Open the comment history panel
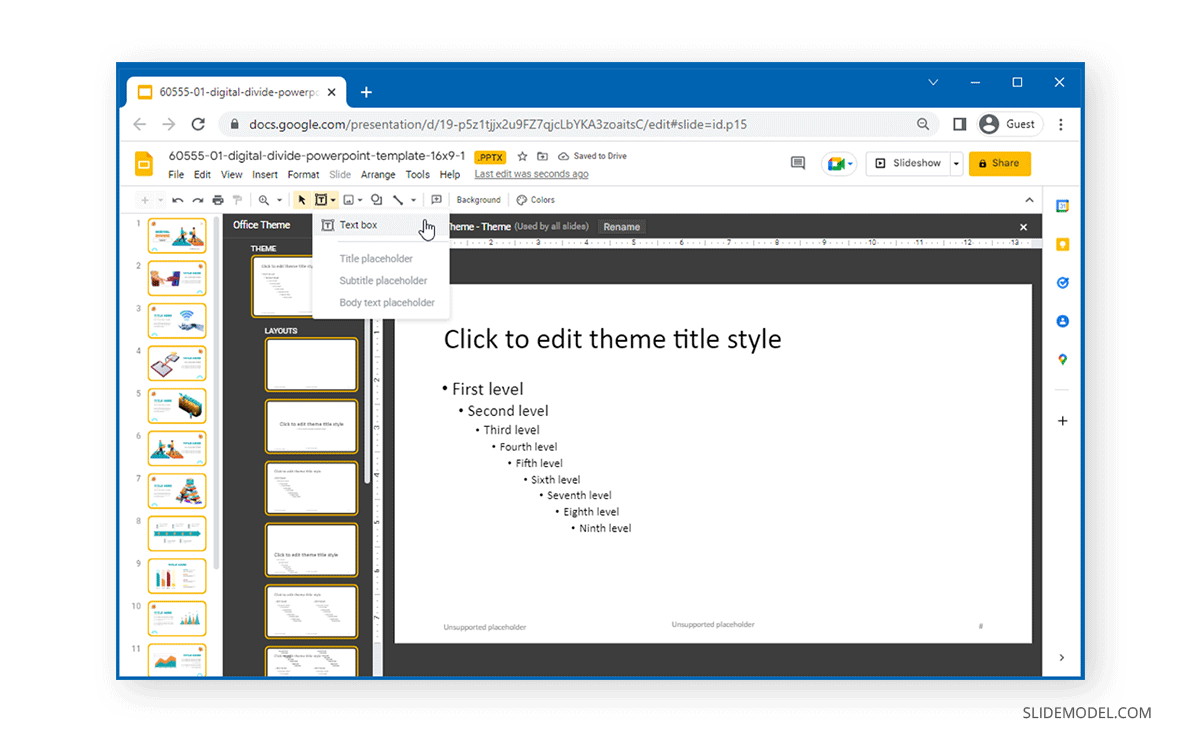 click(x=798, y=163)
